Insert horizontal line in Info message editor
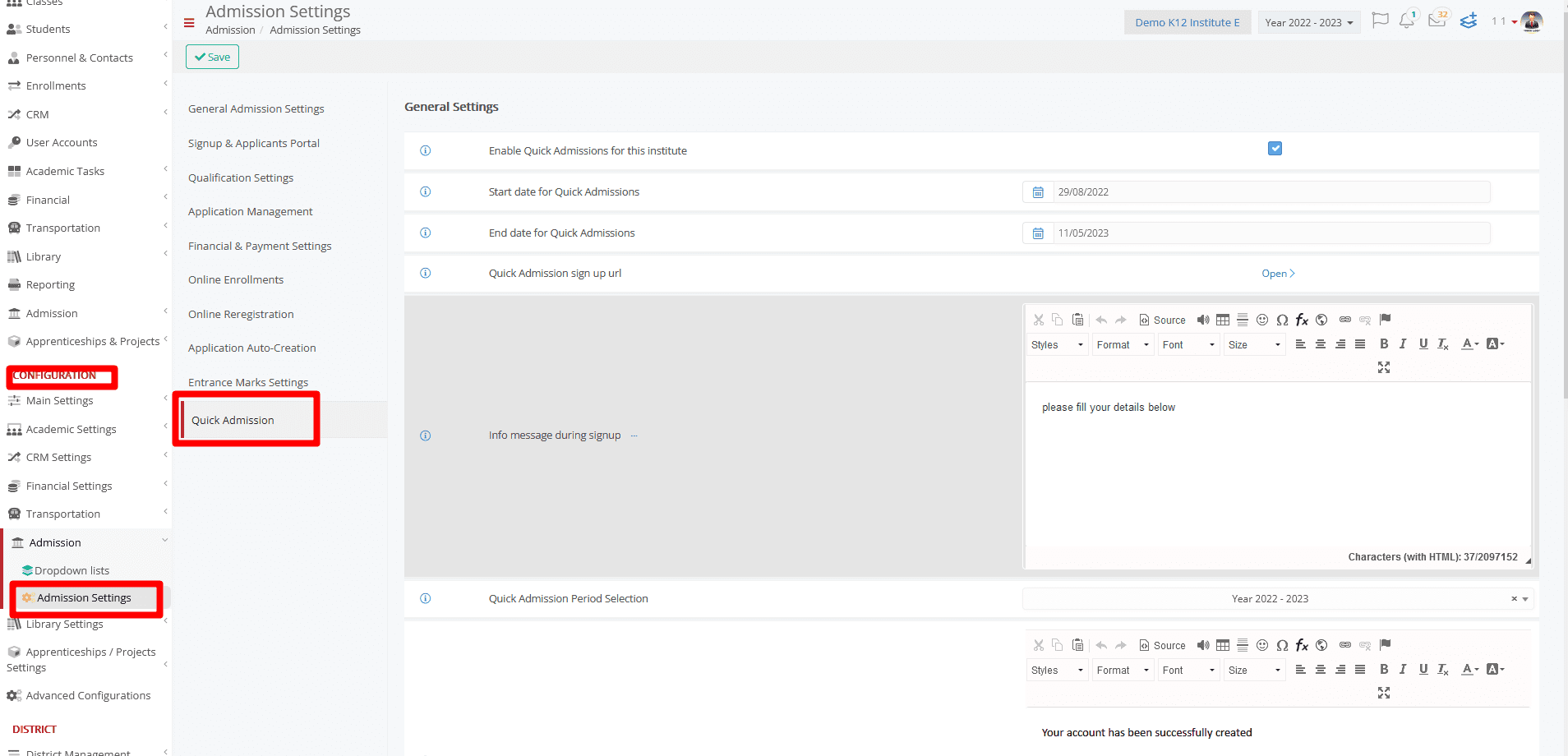The image size is (1568, 756). pos(1243,320)
